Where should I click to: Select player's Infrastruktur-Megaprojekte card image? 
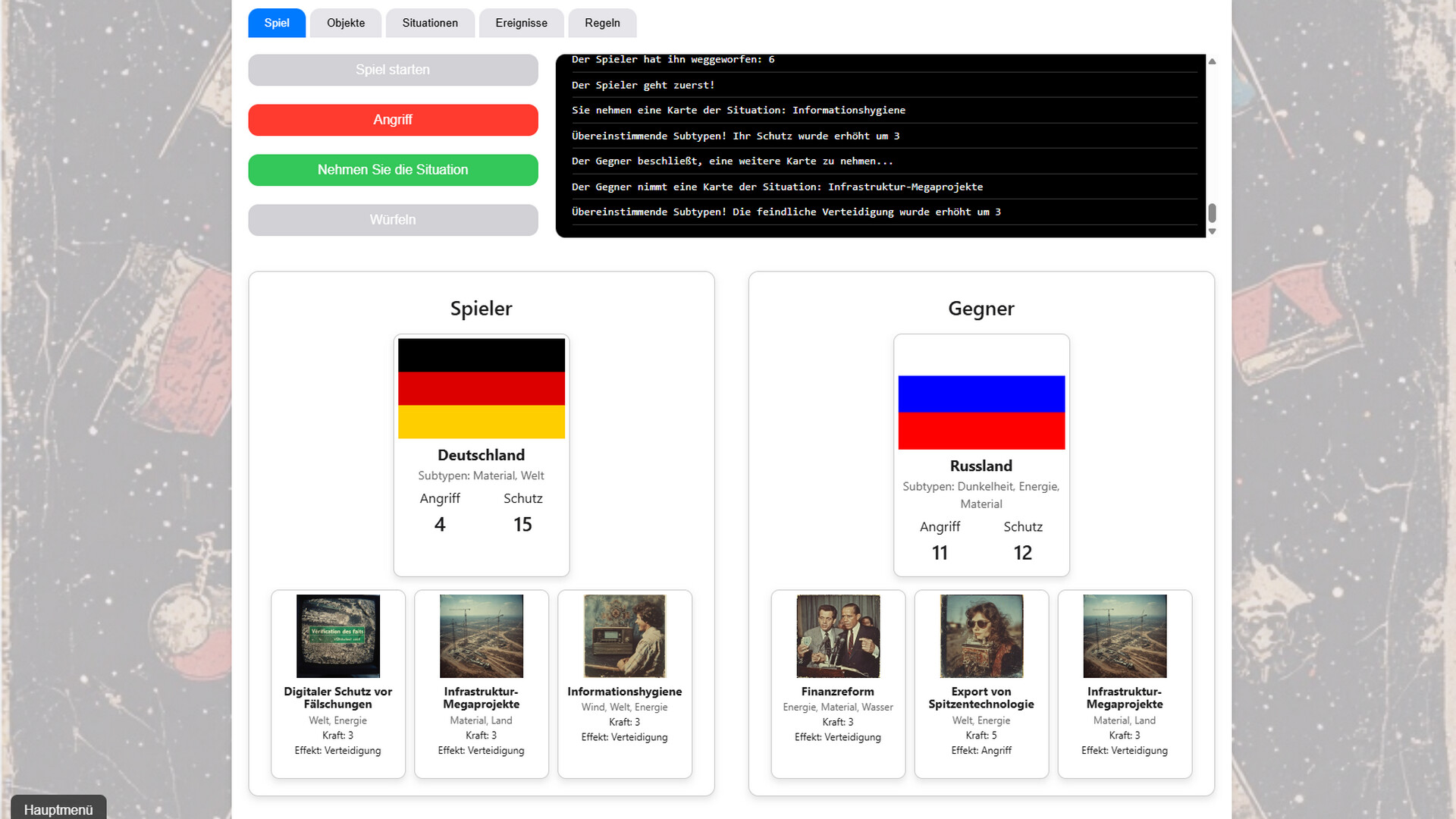point(481,635)
